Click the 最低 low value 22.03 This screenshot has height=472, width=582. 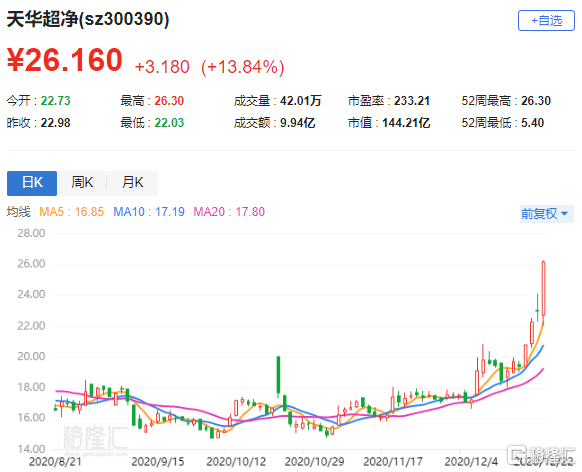pyautogui.click(x=169, y=123)
